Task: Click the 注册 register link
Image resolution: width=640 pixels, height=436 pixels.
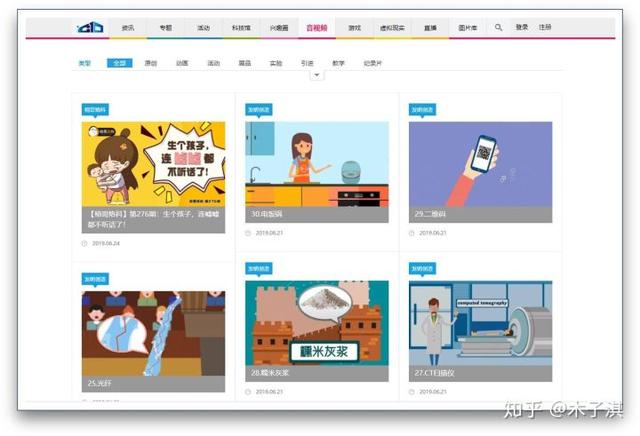Action: pos(545,27)
